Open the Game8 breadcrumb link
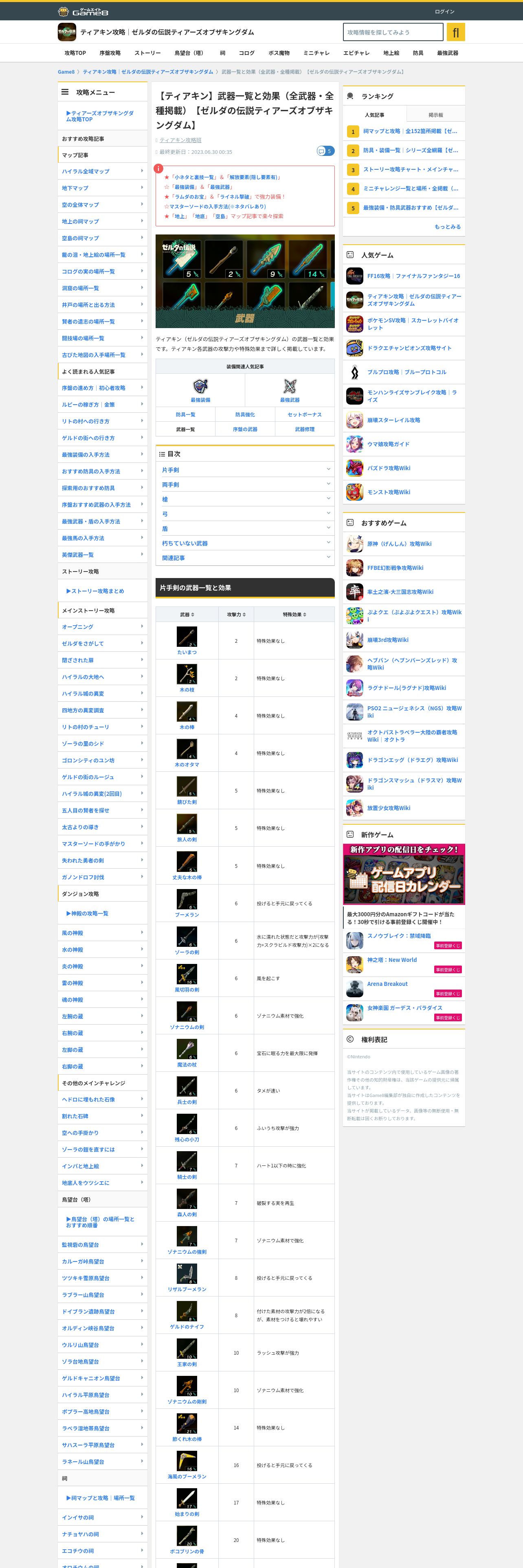This screenshot has width=523, height=1568. point(66,72)
